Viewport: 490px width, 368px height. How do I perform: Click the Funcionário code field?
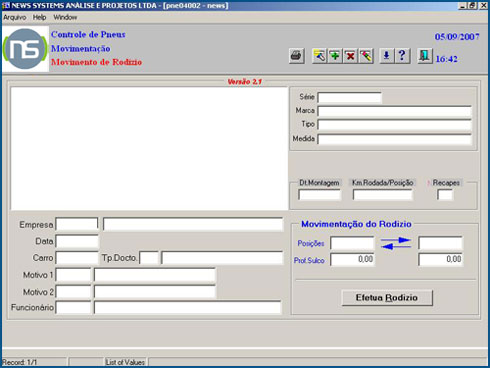(73, 307)
